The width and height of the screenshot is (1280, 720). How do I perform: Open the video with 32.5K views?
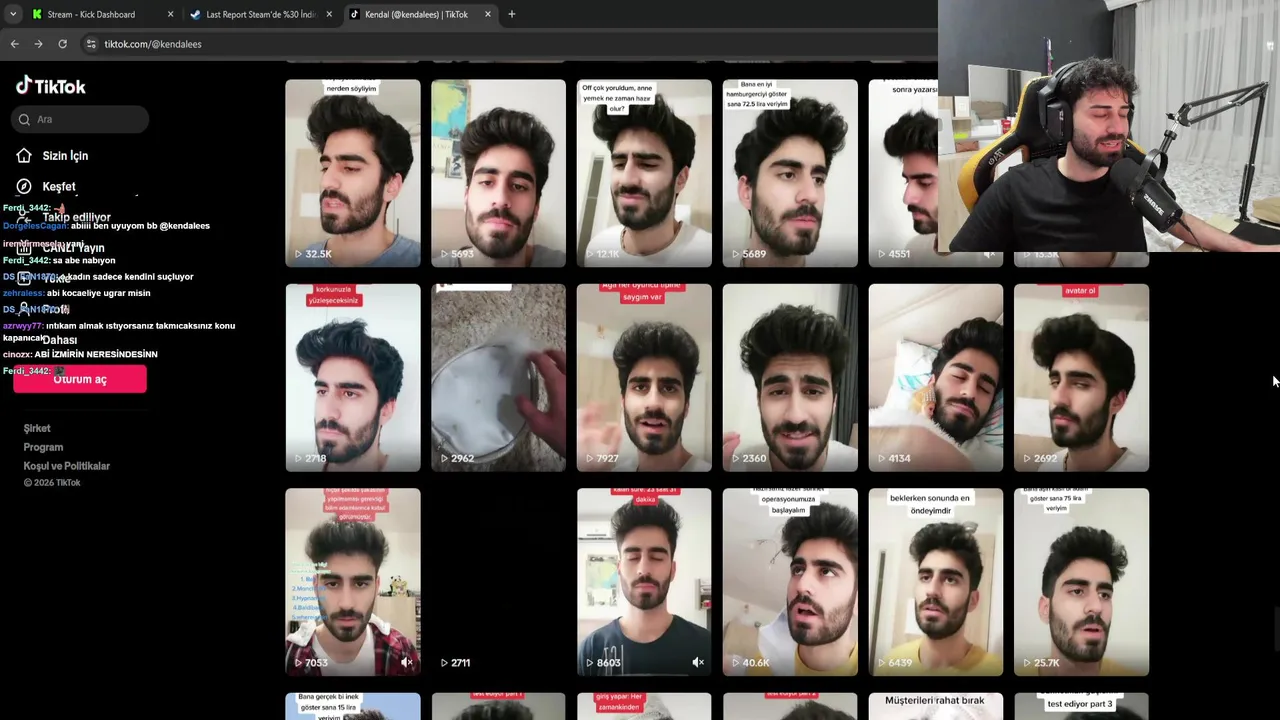tap(353, 173)
